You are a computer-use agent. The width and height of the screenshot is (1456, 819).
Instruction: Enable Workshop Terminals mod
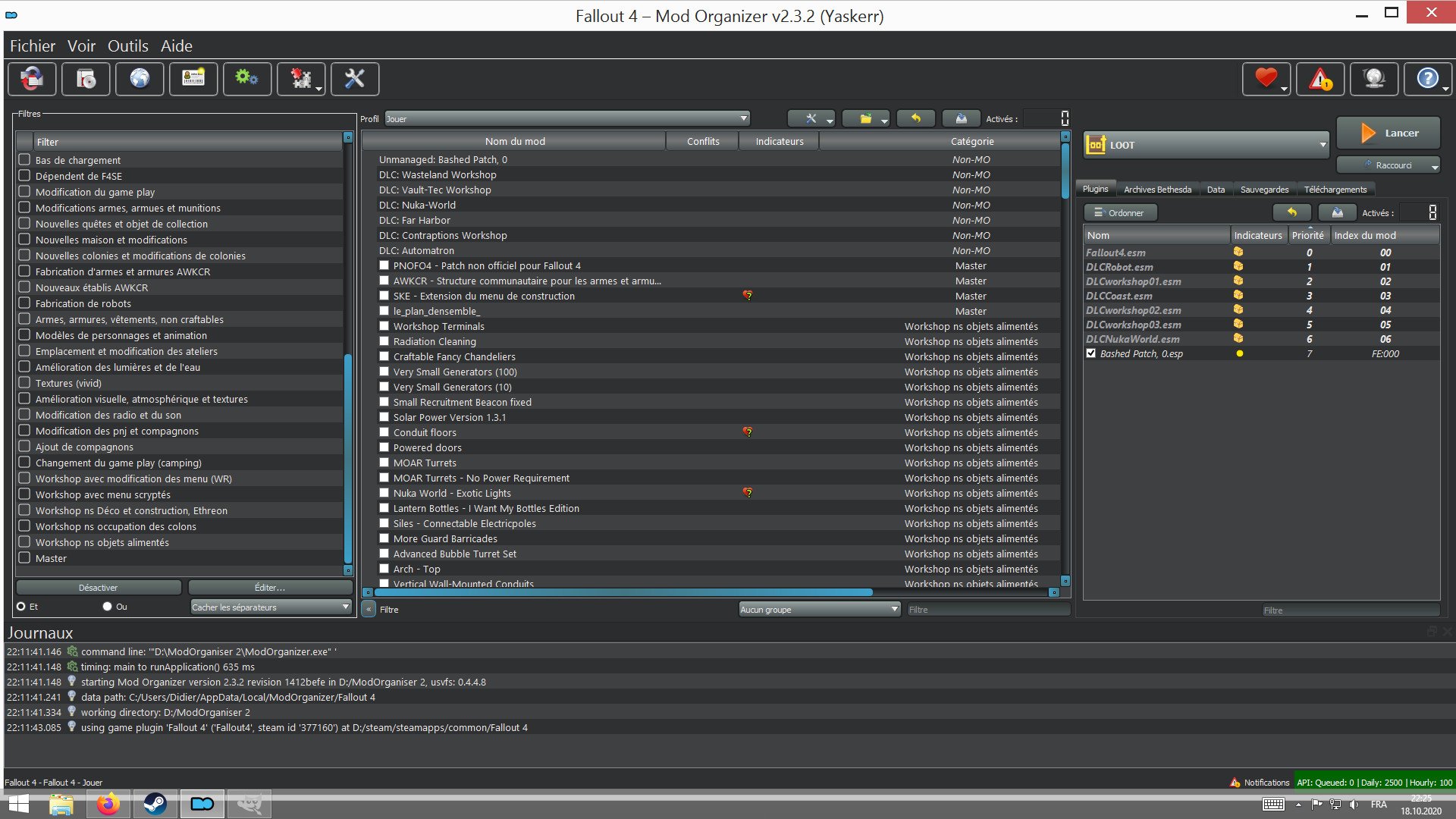click(x=384, y=326)
